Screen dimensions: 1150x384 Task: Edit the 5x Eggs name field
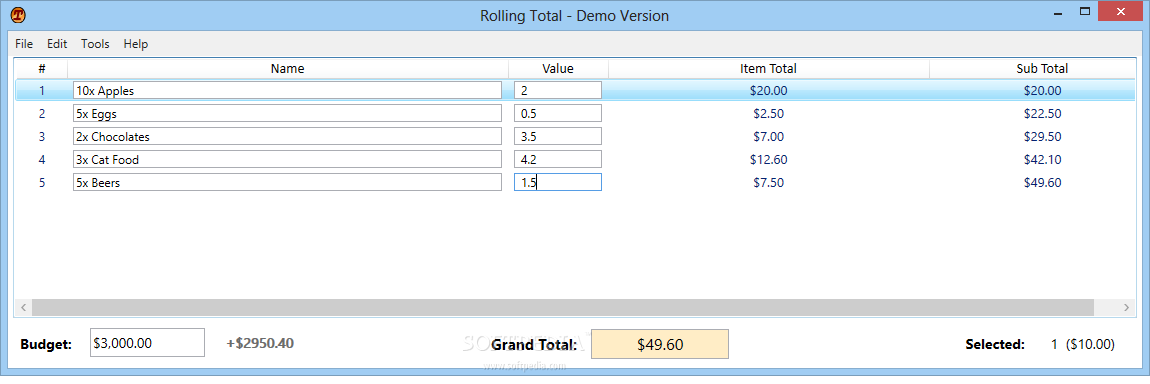[x=288, y=114]
